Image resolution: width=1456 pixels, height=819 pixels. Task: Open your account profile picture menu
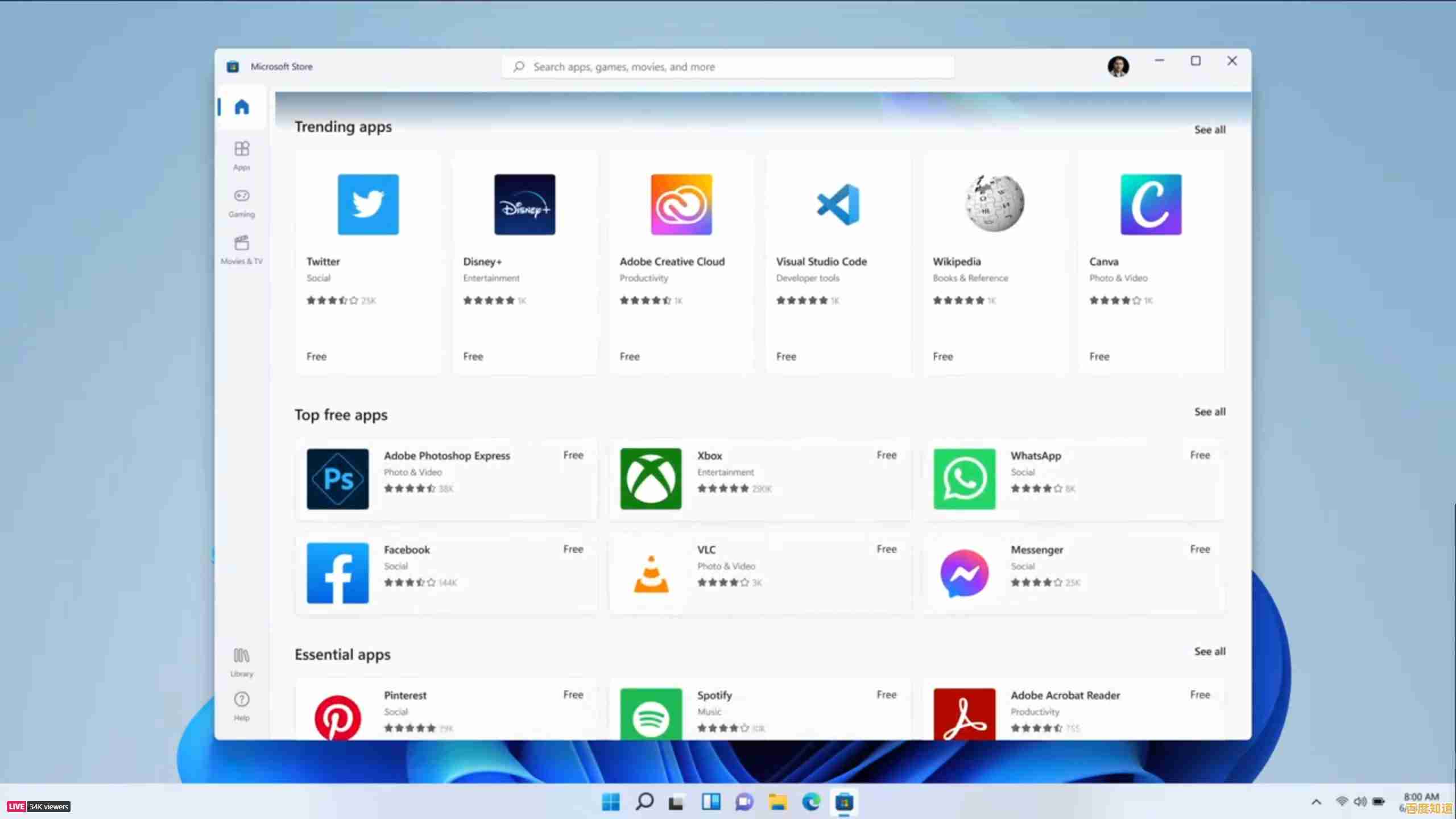(1118, 66)
